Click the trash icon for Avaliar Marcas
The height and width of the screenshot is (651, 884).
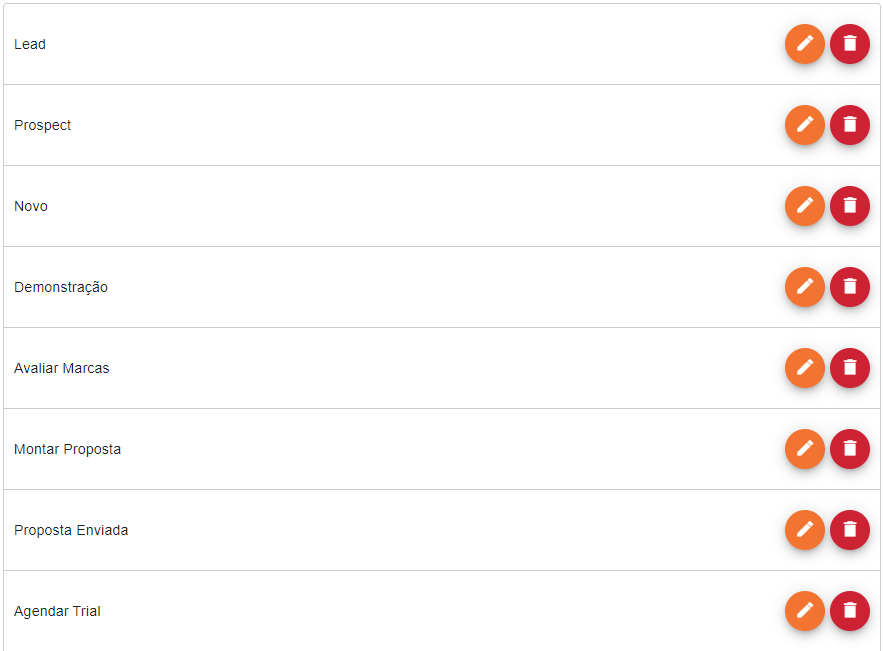click(x=850, y=368)
